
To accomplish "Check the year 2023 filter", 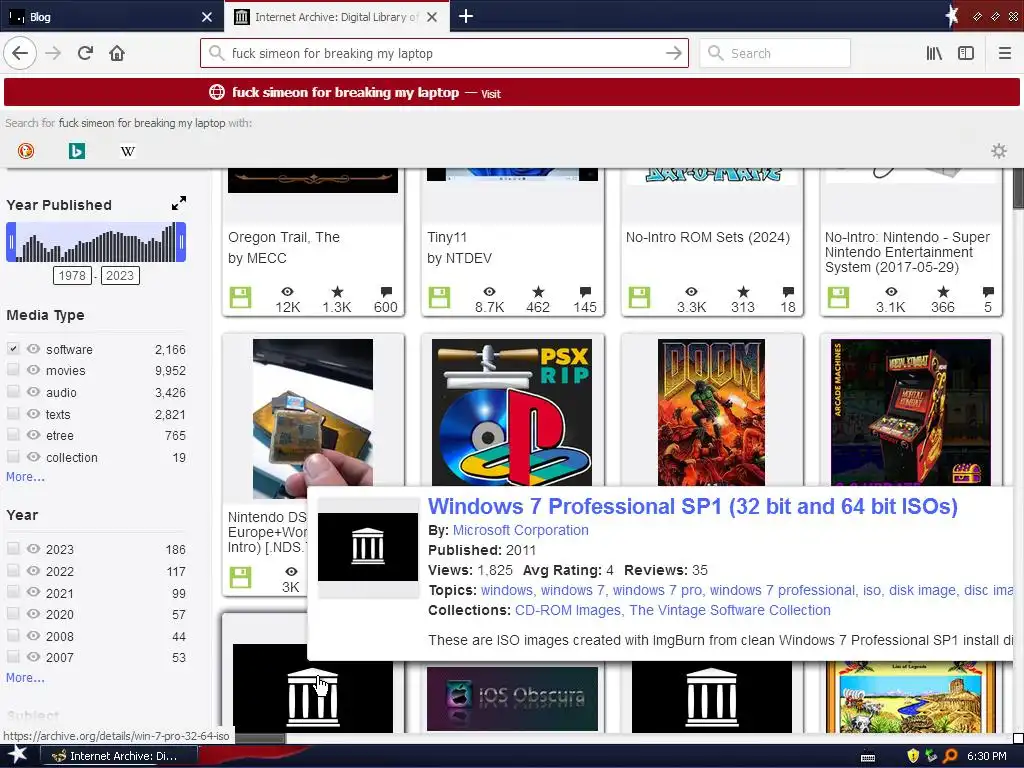I will click(x=12, y=549).
